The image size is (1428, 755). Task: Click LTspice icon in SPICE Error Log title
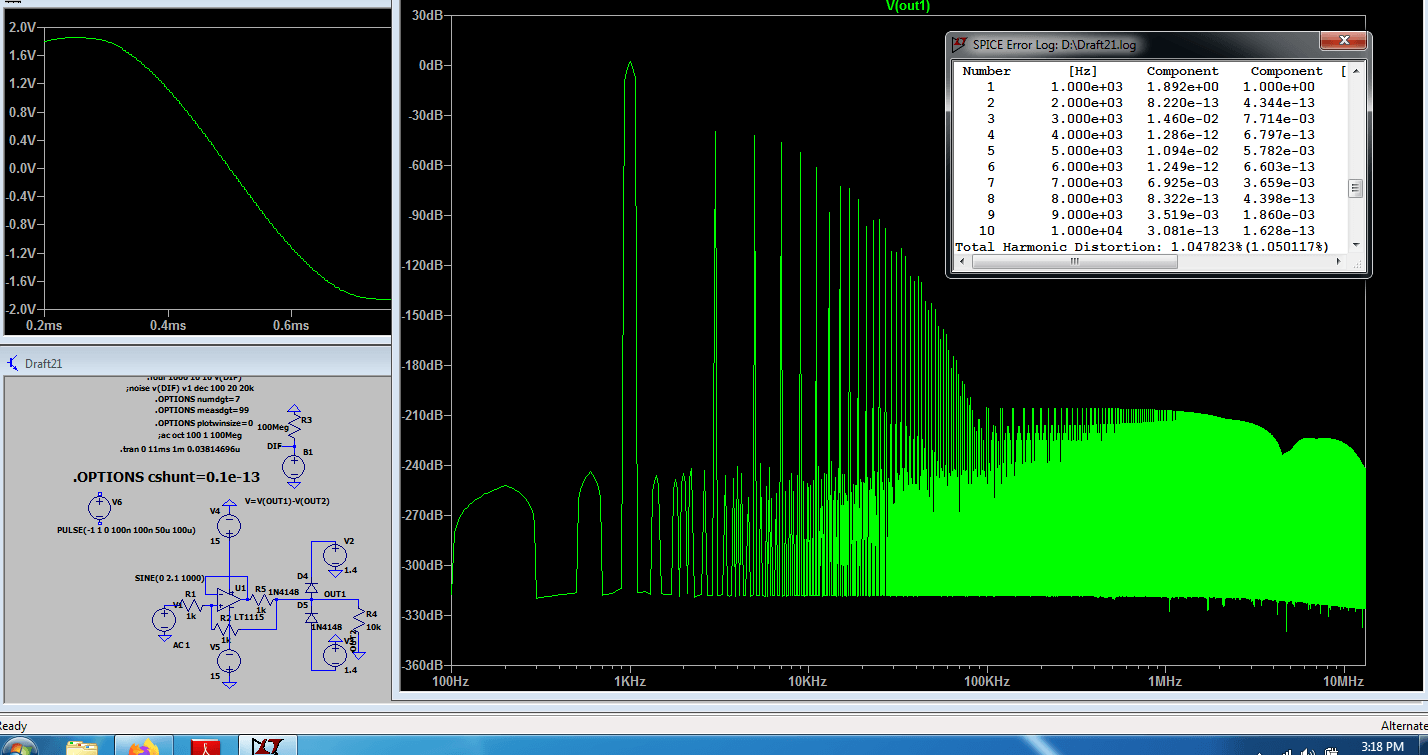click(x=959, y=45)
